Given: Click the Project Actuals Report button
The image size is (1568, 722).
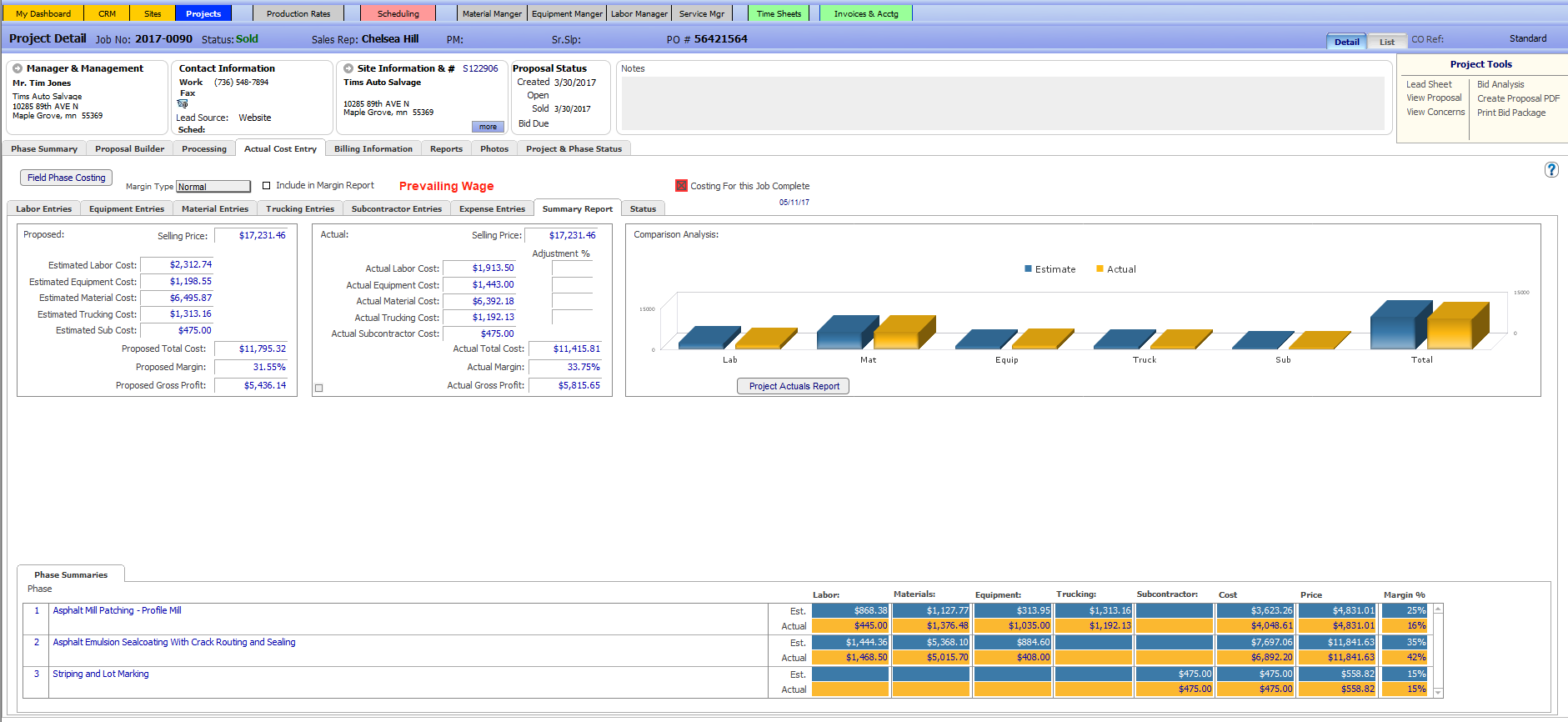Looking at the screenshot, I should click(x=794, y=386).
